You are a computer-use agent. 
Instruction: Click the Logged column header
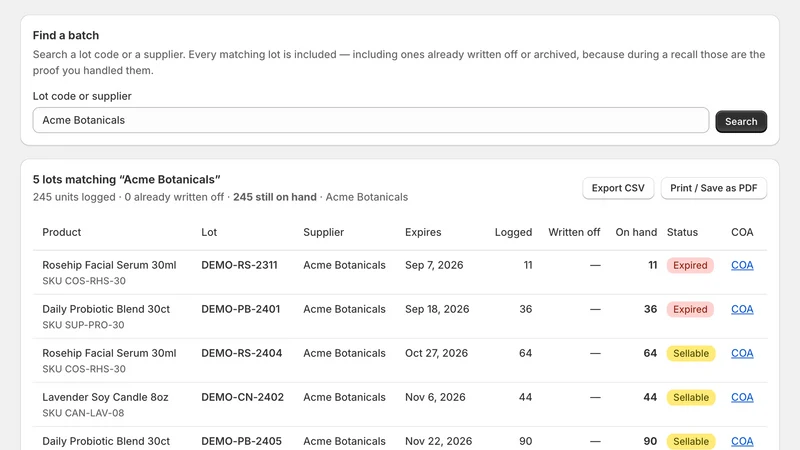click(x=513, y=232)
